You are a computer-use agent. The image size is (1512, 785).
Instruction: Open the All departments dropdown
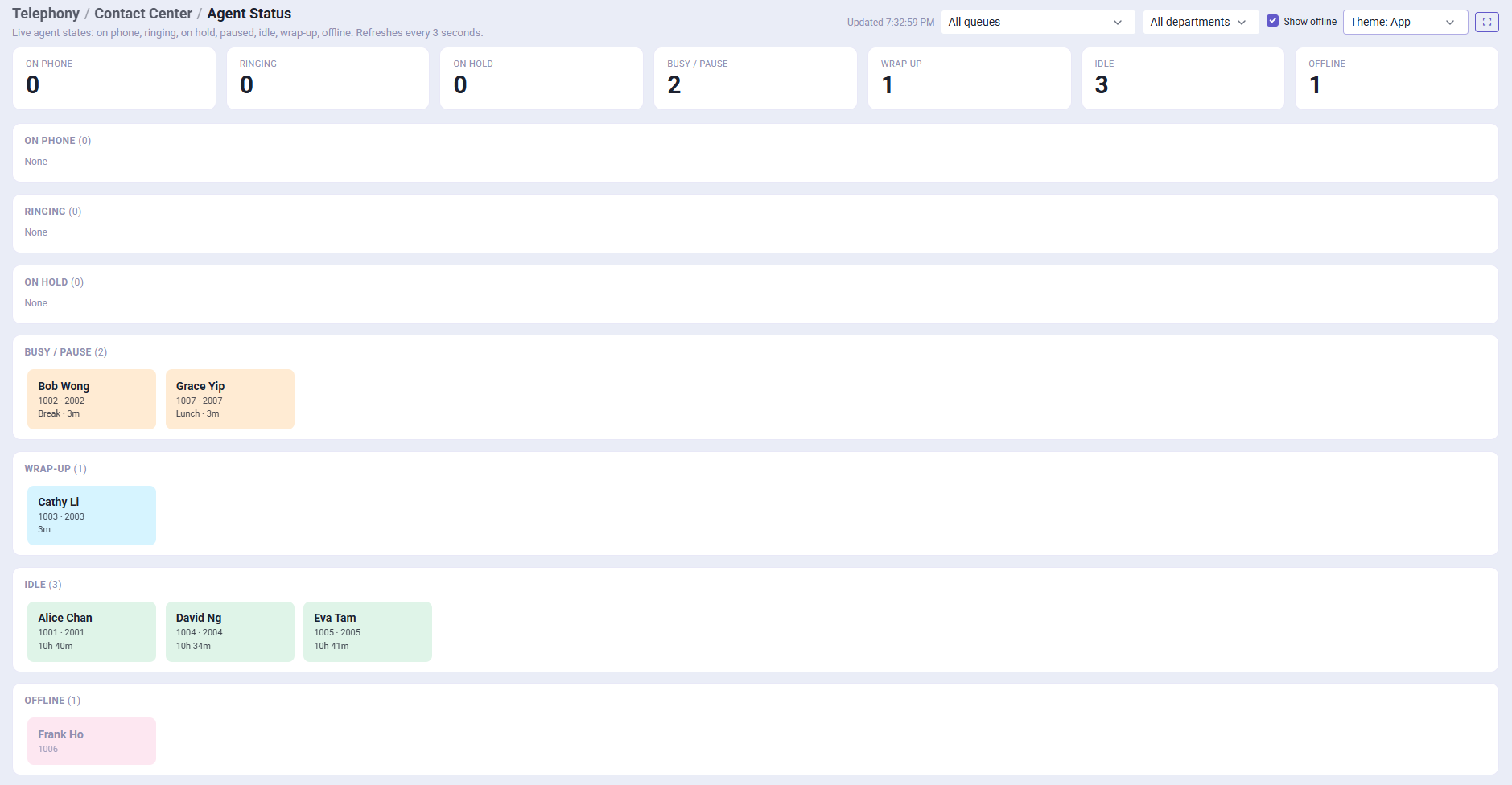[1201, 22]
